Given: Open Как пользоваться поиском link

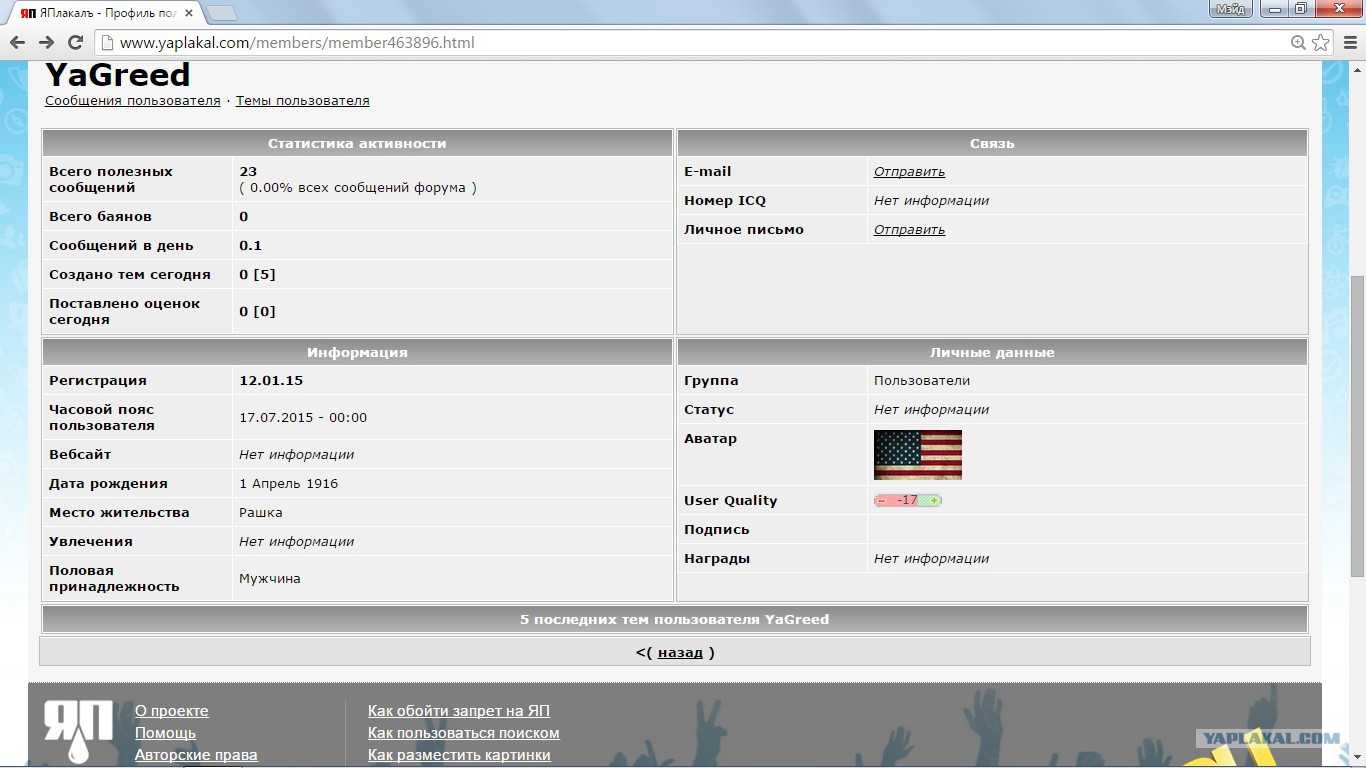Looking at the screenshot, I should (464, 733).
